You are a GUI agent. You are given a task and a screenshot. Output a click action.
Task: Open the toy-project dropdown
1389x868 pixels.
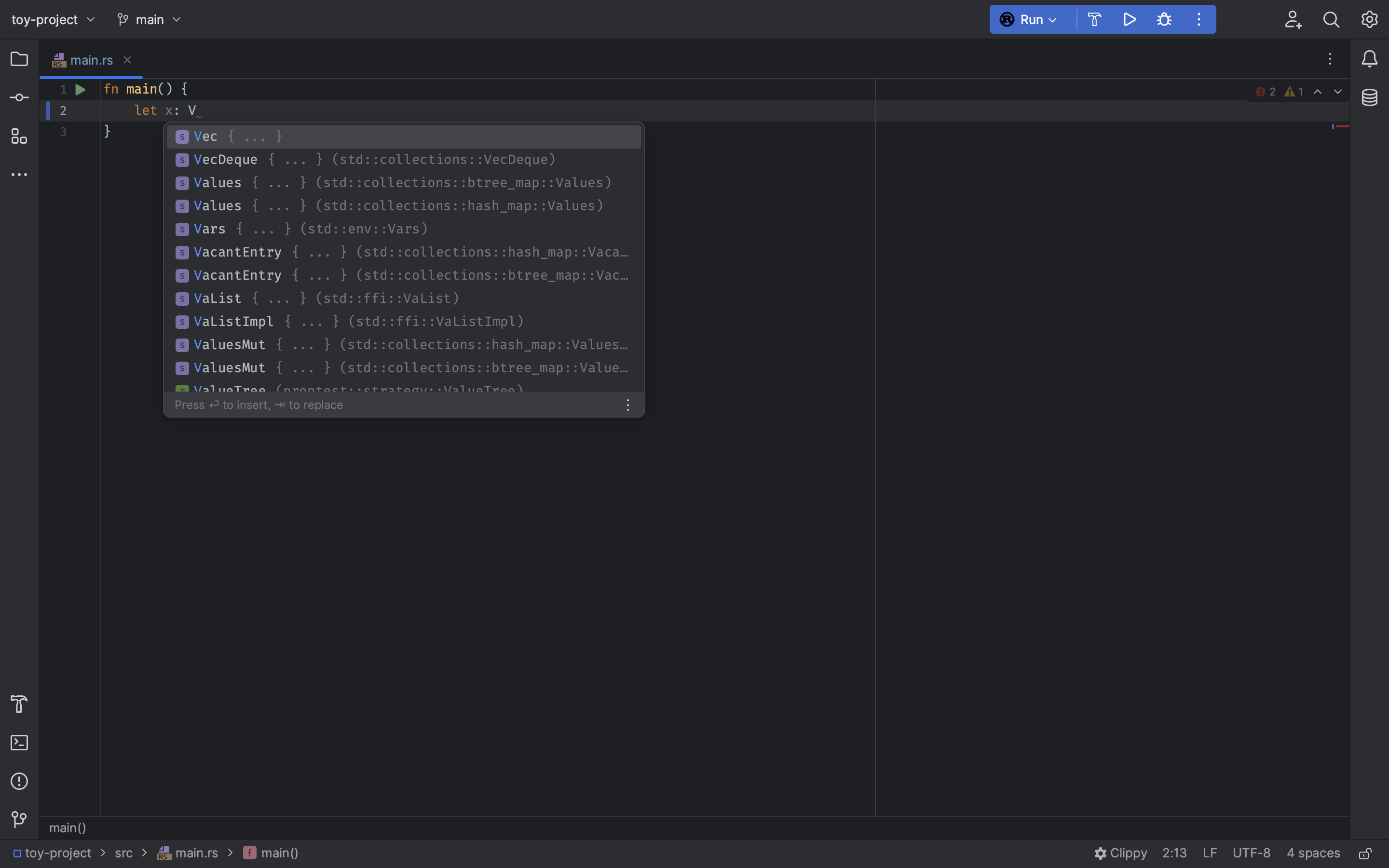click(x=54, y=19)
